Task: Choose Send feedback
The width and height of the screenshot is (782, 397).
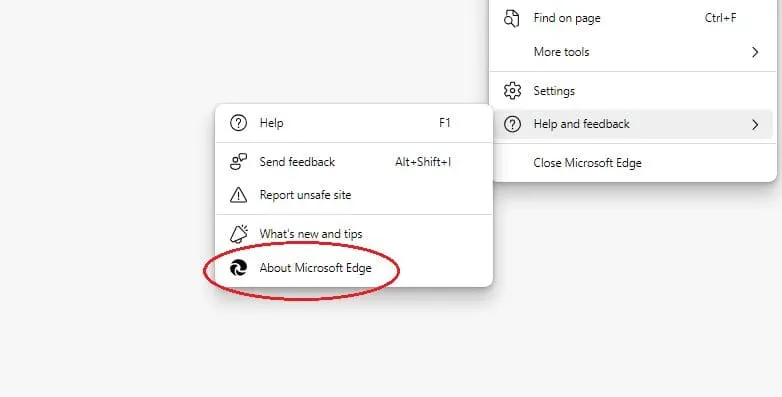Action: pos(354,162)
